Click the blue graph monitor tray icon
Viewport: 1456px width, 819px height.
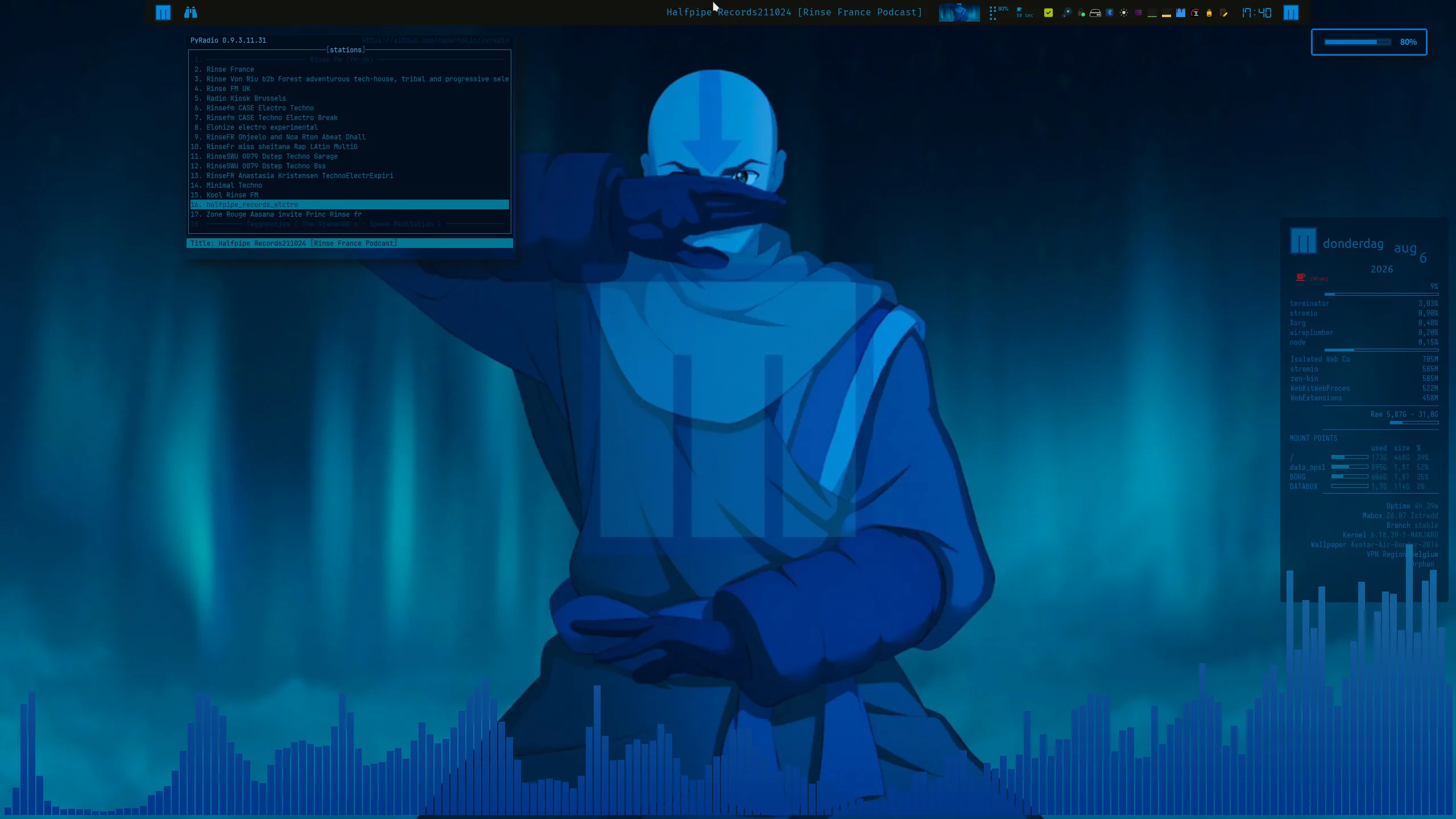(x=1181, y=13)
